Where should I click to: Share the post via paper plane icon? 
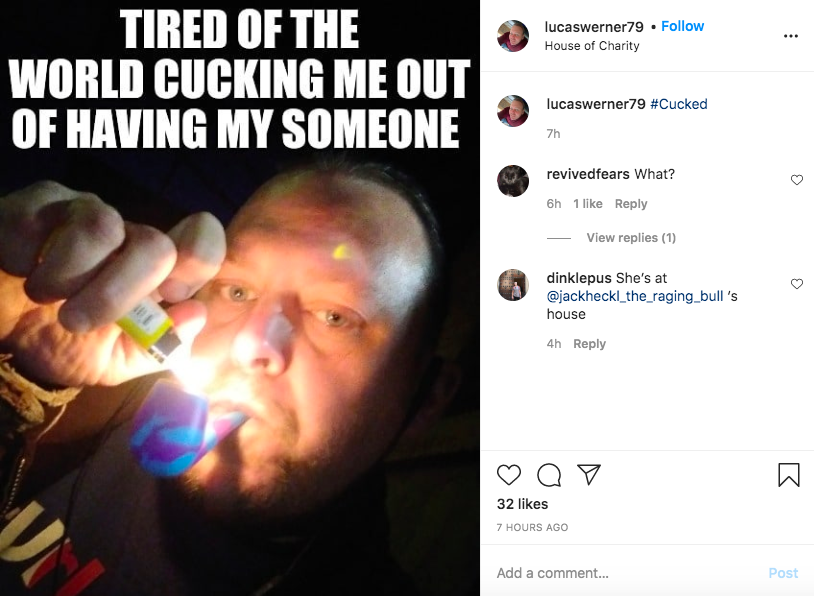tap(589, 474)
